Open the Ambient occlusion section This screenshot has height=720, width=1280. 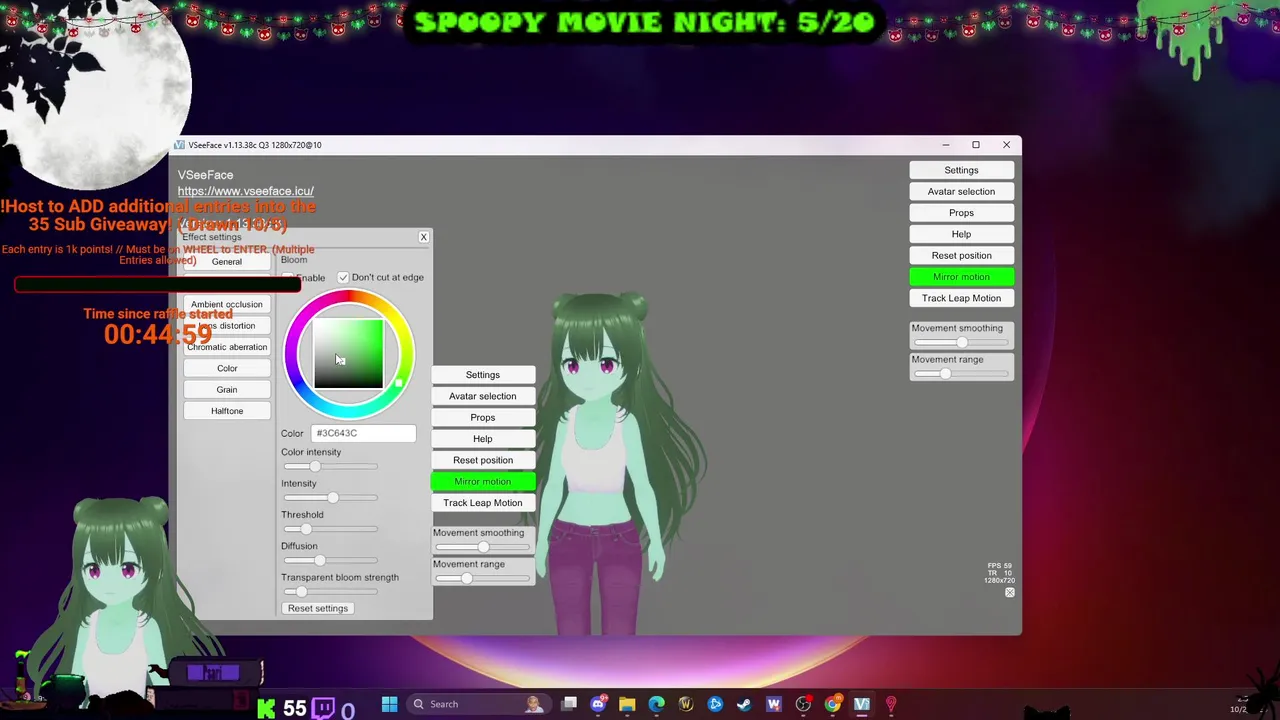[x=227, y=304]
